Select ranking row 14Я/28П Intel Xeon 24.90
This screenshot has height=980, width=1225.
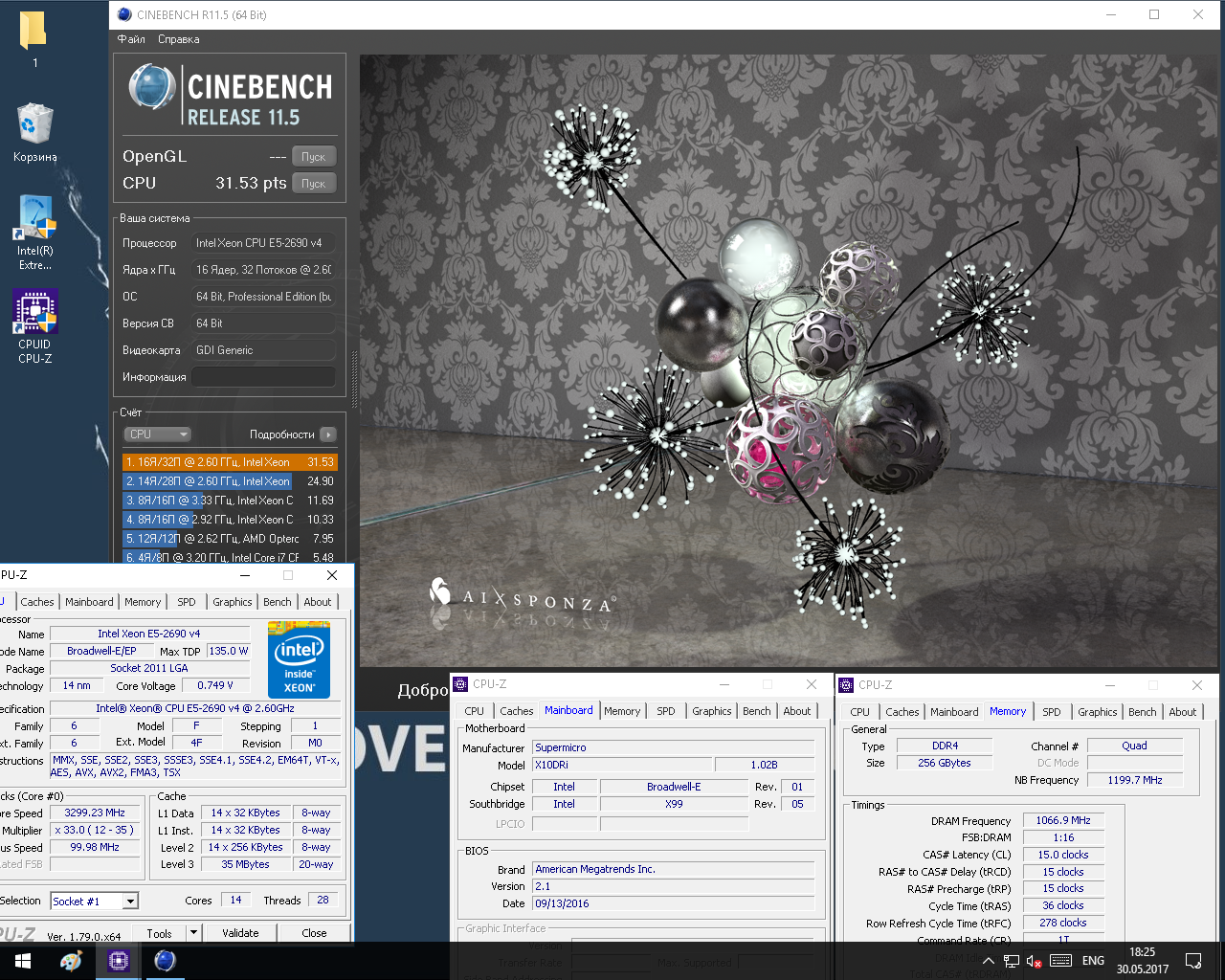230,481
